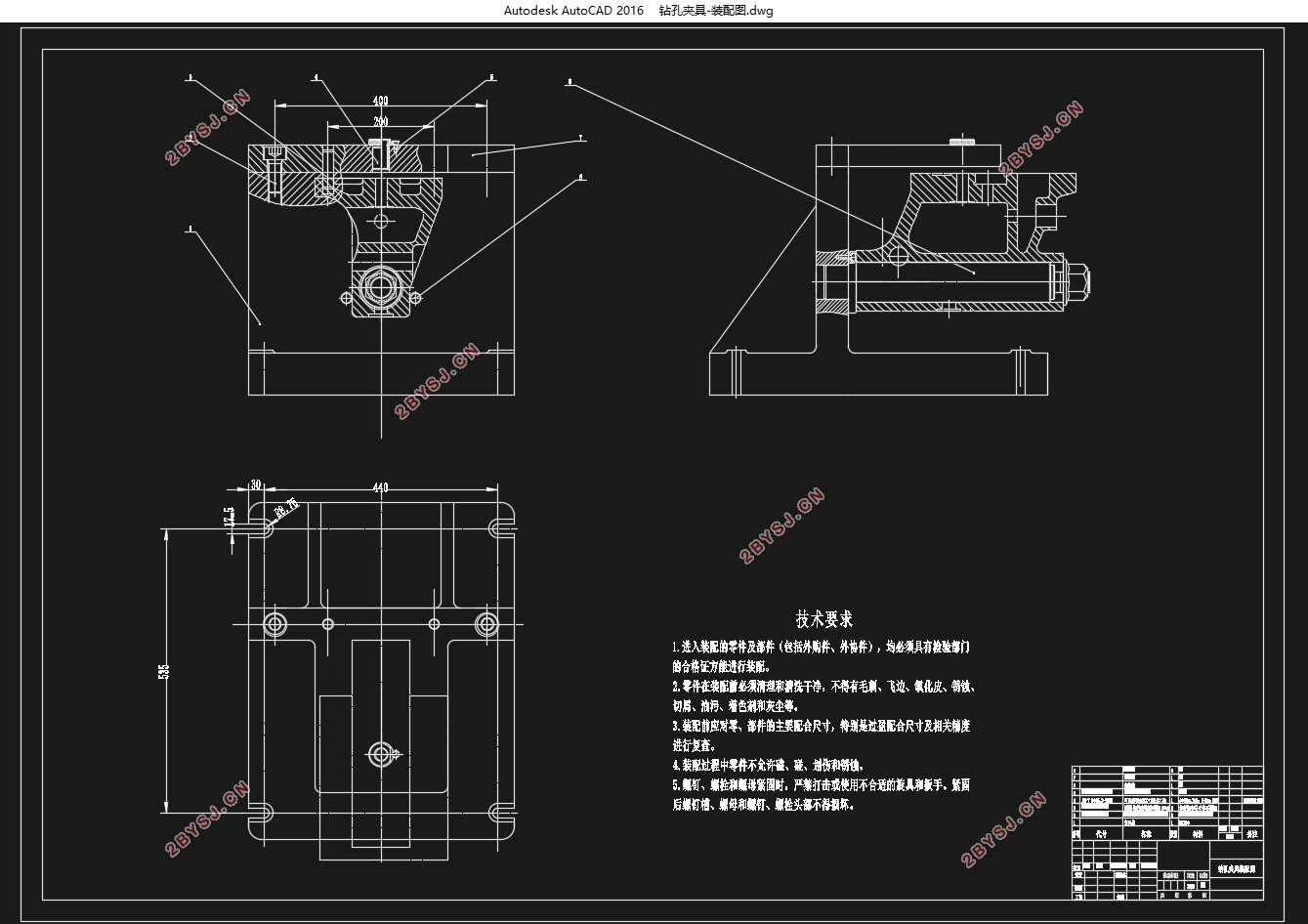This screenshot has width=1308, height=924.
Task: Select the 260 dimension text
Action: point(380,122)
